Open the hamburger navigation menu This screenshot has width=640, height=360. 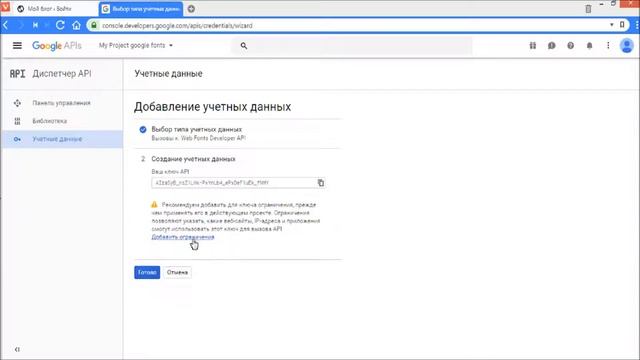pyautogui.click(x=17, y=45)
